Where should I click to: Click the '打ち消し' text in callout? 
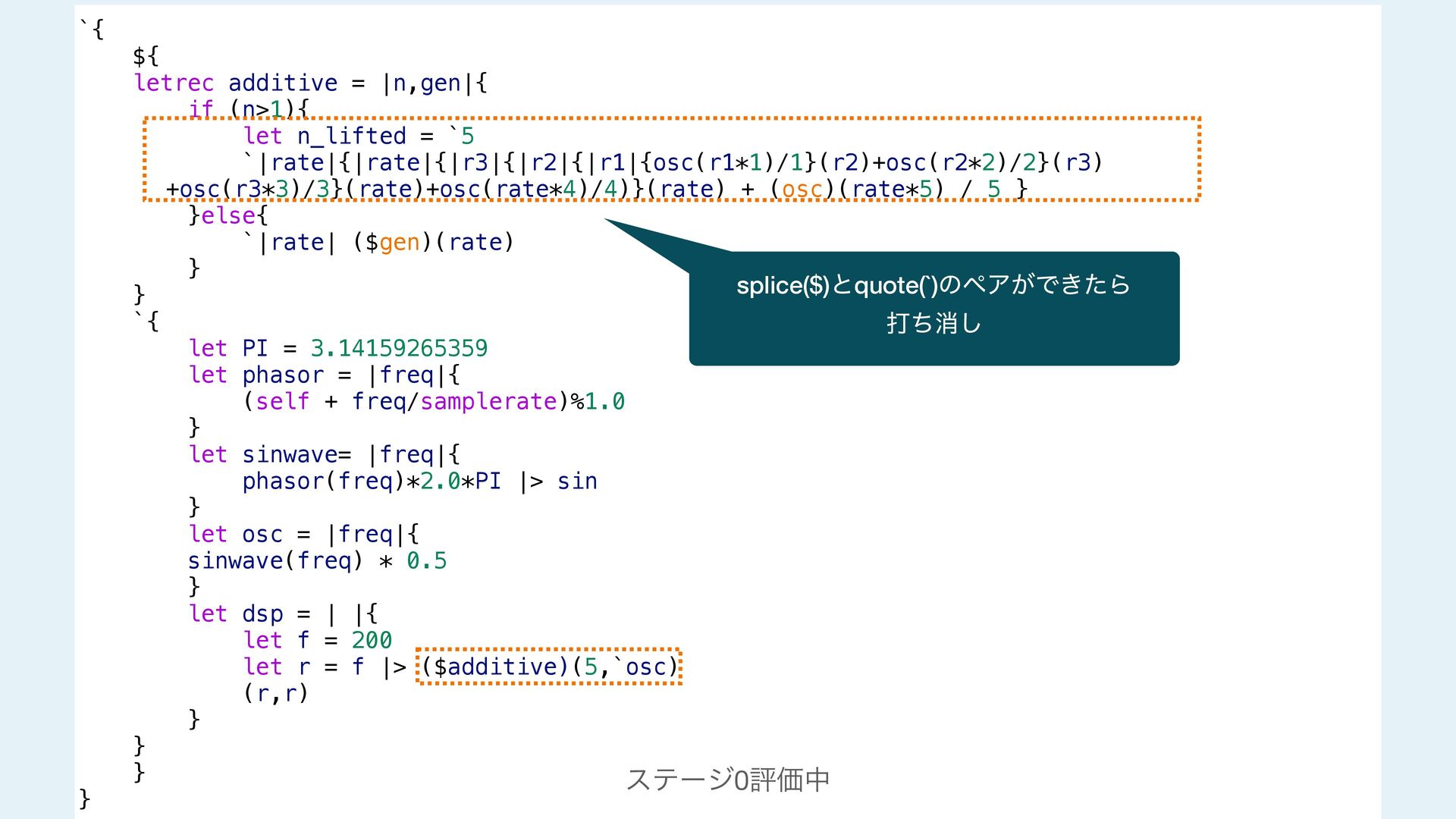click(x=934, y=323)
